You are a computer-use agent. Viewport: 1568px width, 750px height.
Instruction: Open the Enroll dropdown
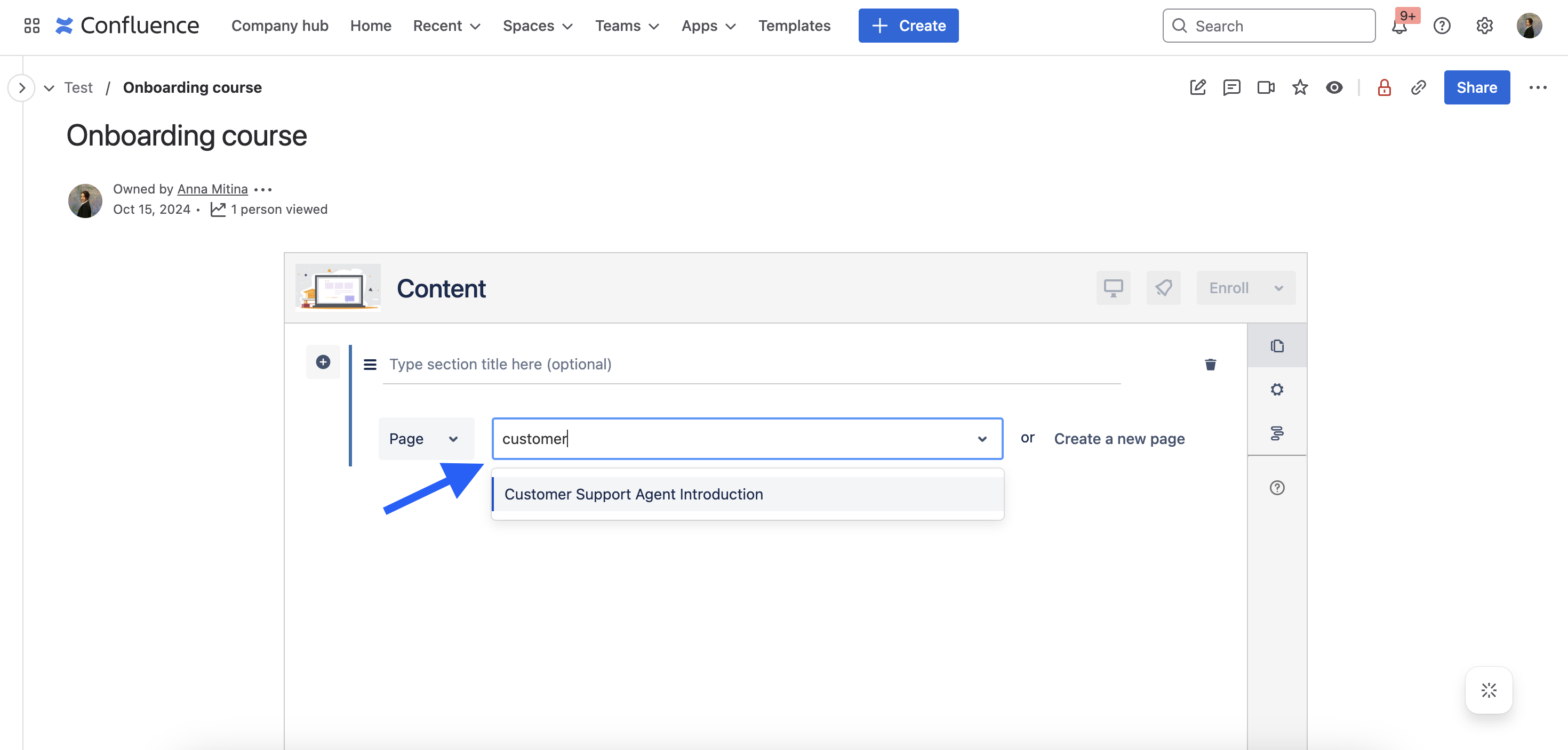pos(1245,288)
